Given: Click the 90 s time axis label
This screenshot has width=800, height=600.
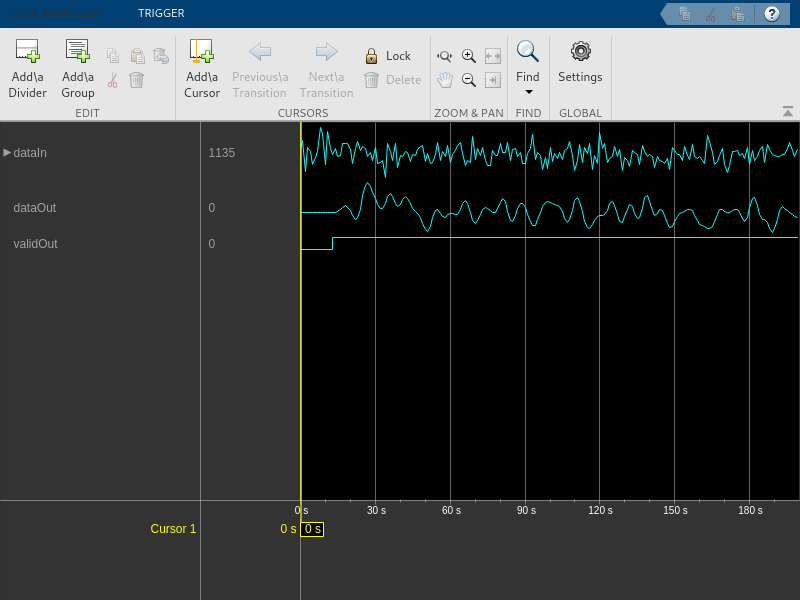Looking at the screenshot, I should tap(526, 510).
